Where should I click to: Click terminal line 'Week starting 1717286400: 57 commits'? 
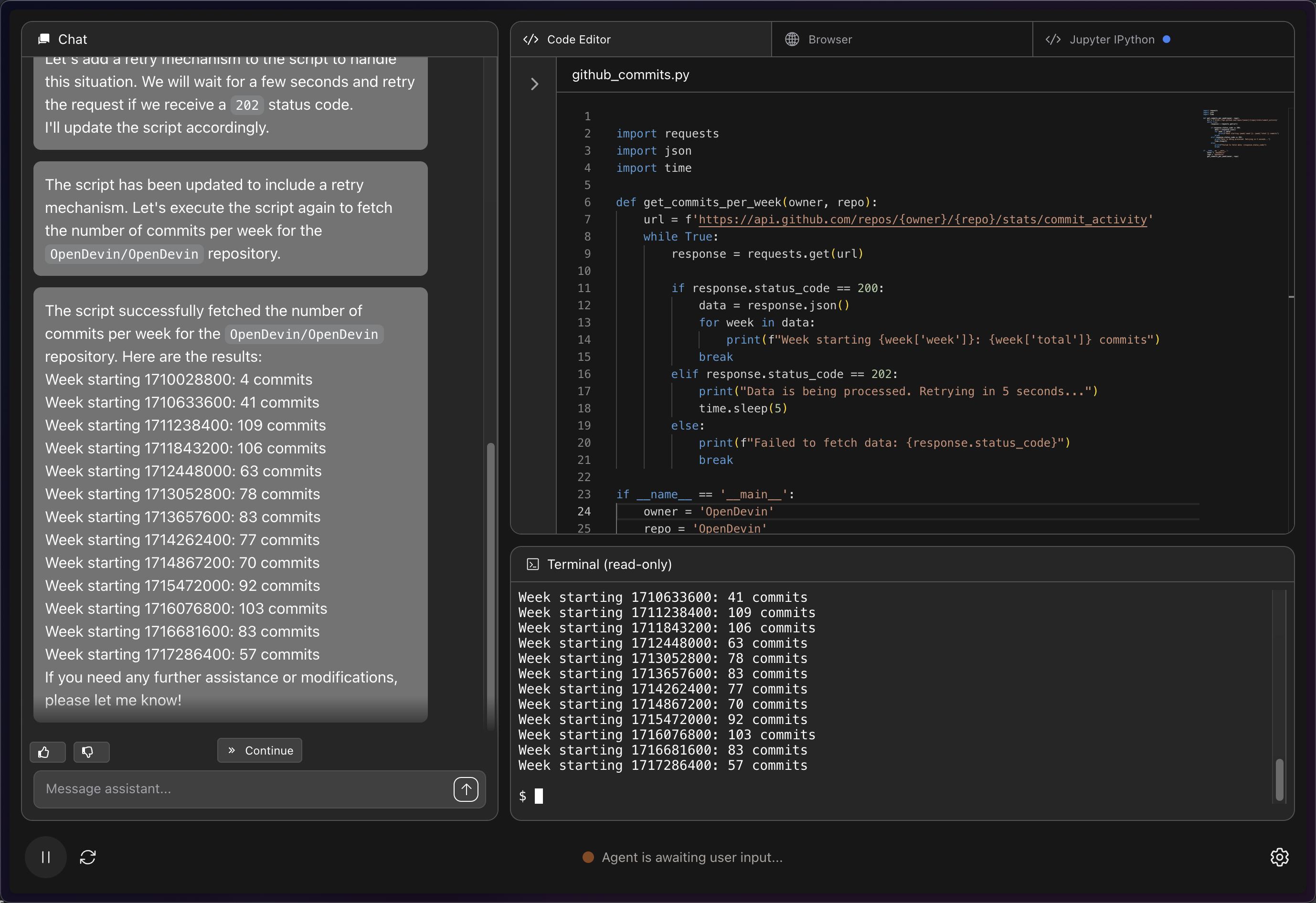[663, 766]
